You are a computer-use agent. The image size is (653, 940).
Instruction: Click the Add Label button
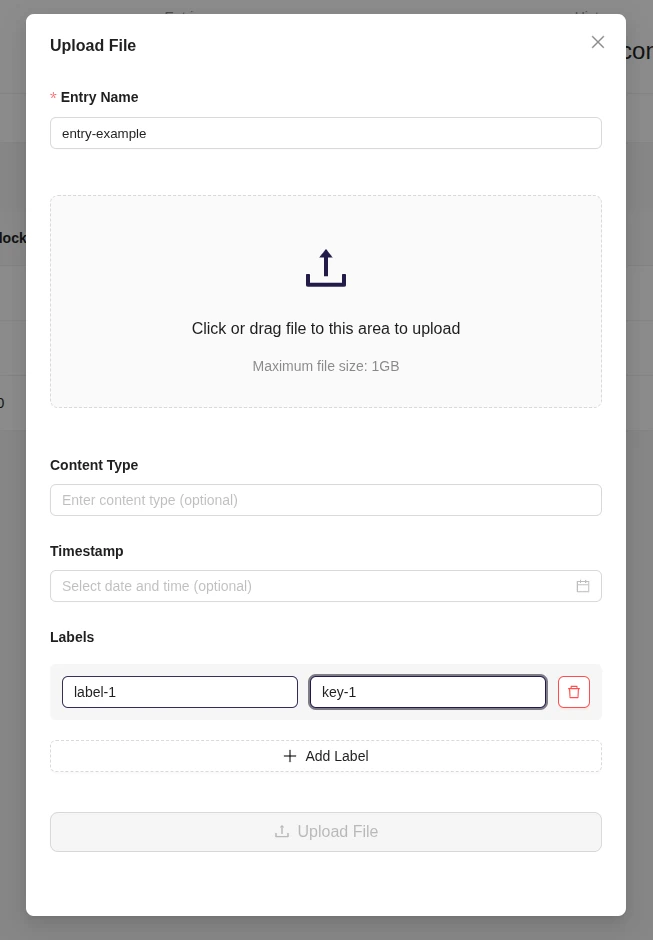[326, 756]
